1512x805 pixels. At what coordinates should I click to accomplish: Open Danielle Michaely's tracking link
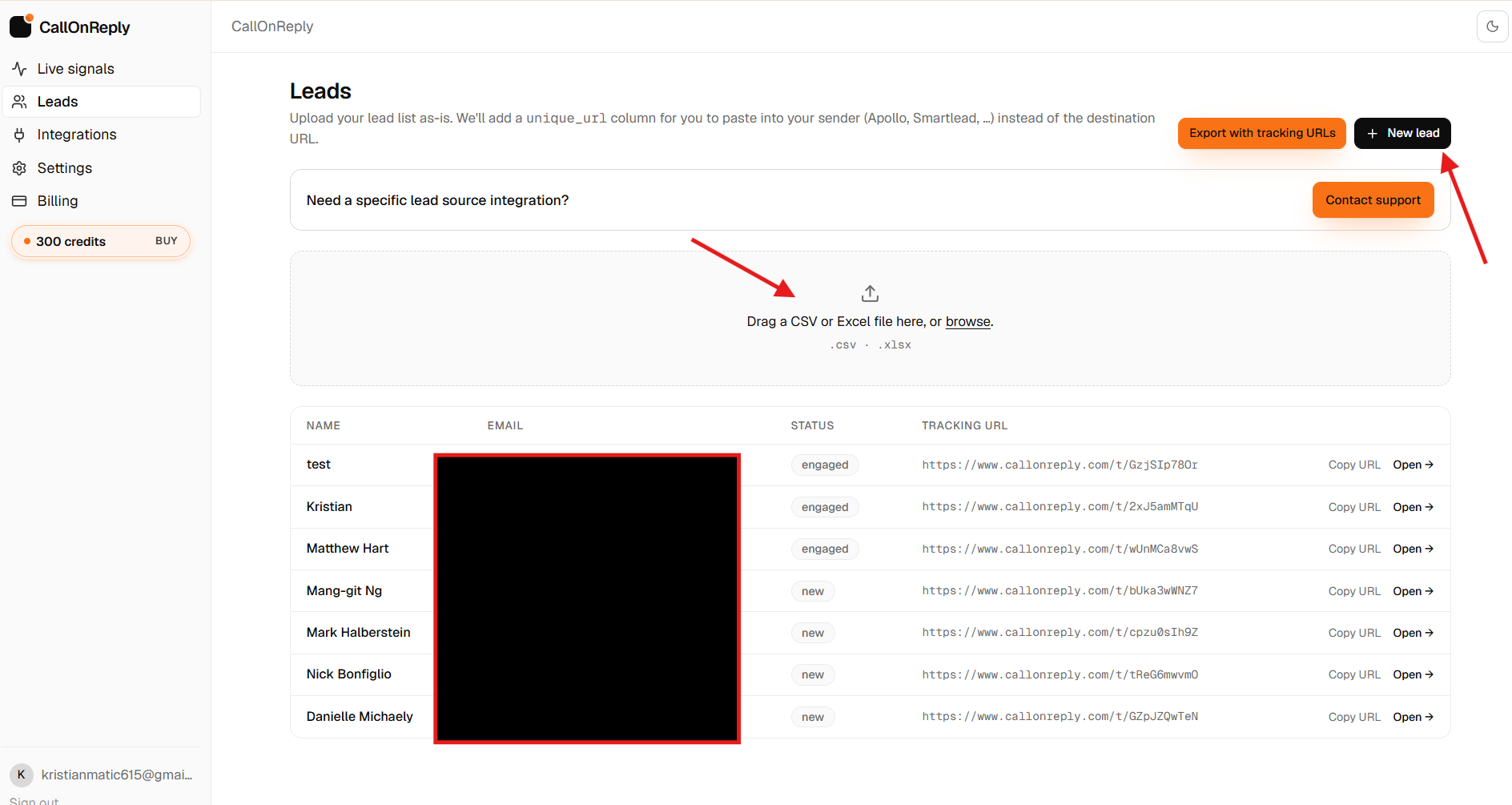coord(1413,717)
